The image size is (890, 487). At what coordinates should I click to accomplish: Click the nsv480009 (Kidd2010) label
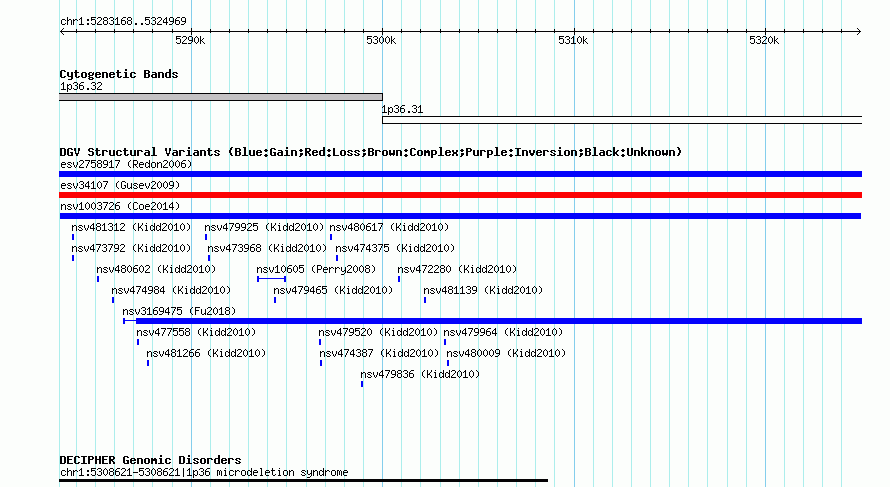506,353
